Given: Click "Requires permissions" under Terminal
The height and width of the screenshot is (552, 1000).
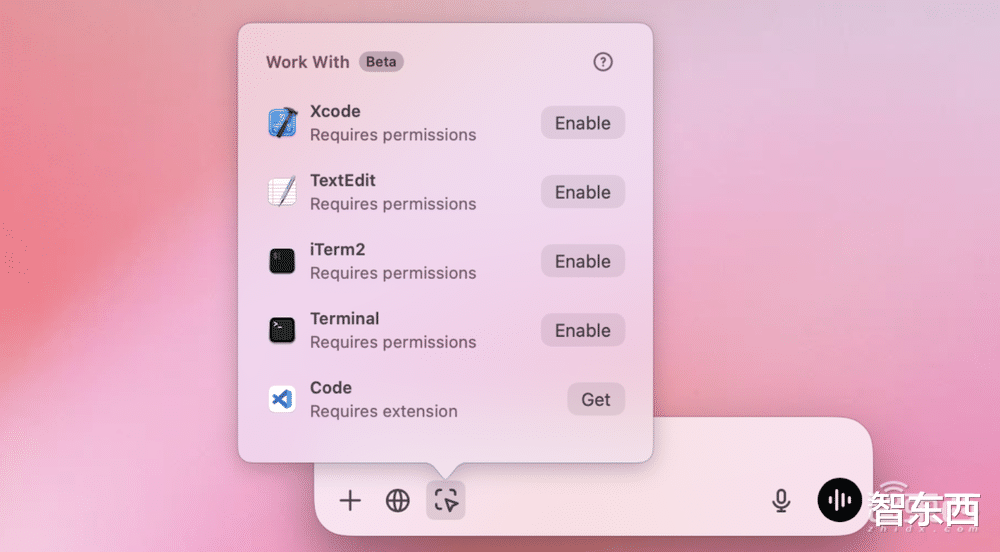Looking at the screenshot, I should pyautogui.click(x=393, y=342).
